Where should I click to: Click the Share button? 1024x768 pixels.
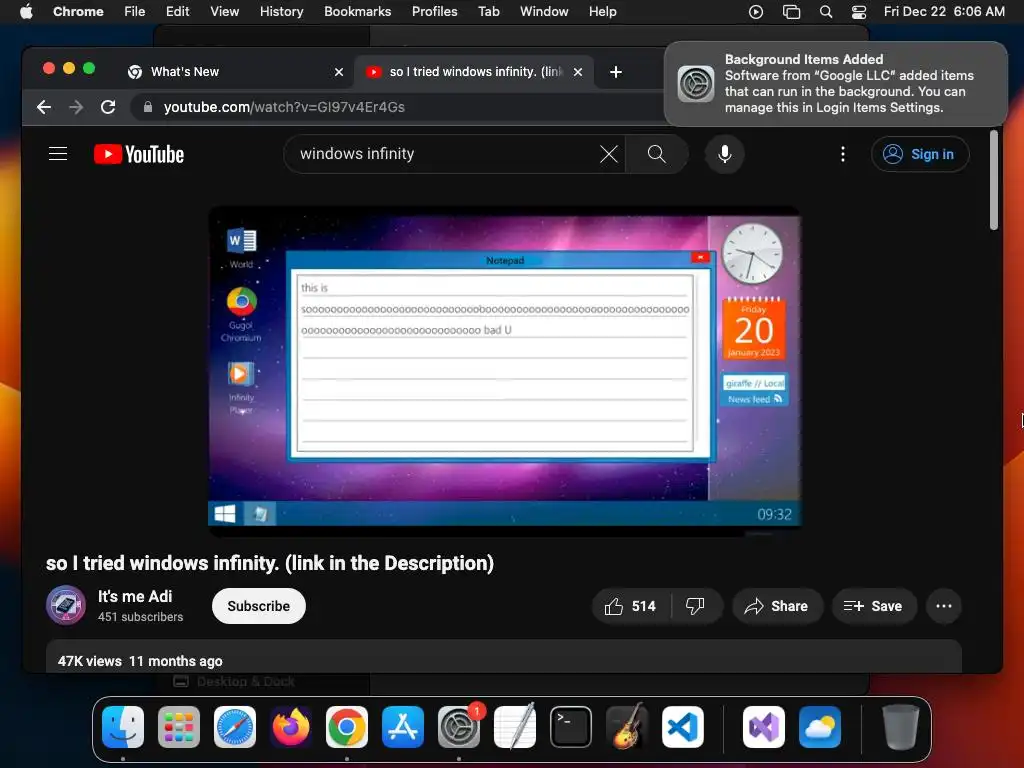777,606
